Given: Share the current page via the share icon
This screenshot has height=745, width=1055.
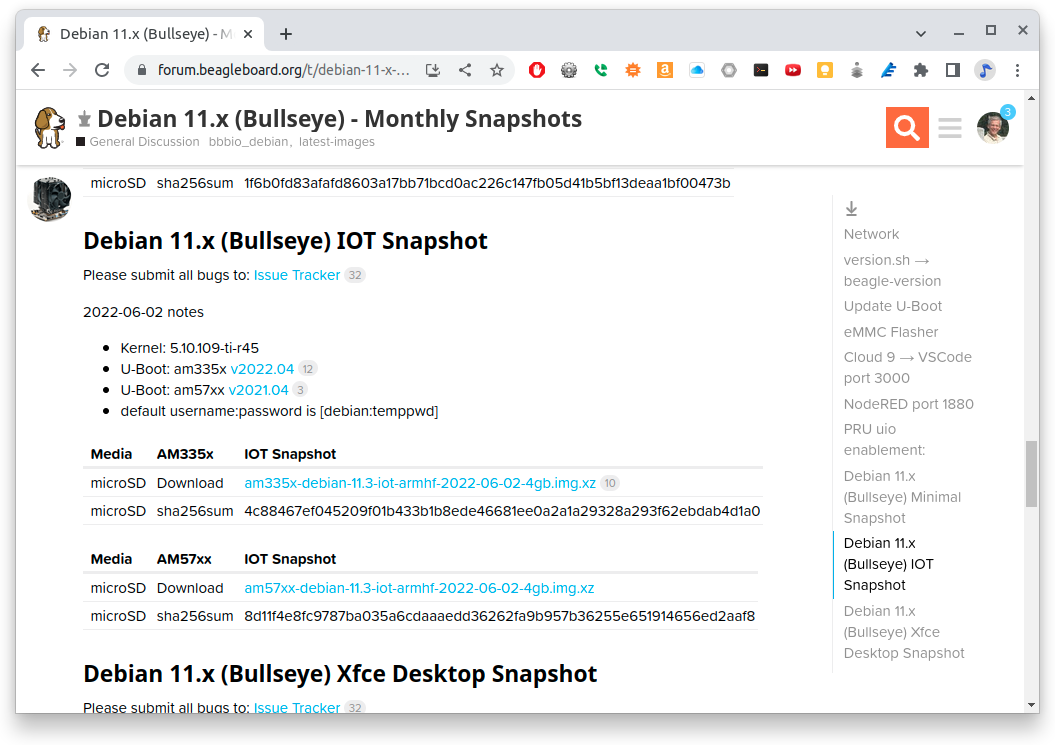Looking at the screenshot, I should pyautogui.click(x=464, y=70).
